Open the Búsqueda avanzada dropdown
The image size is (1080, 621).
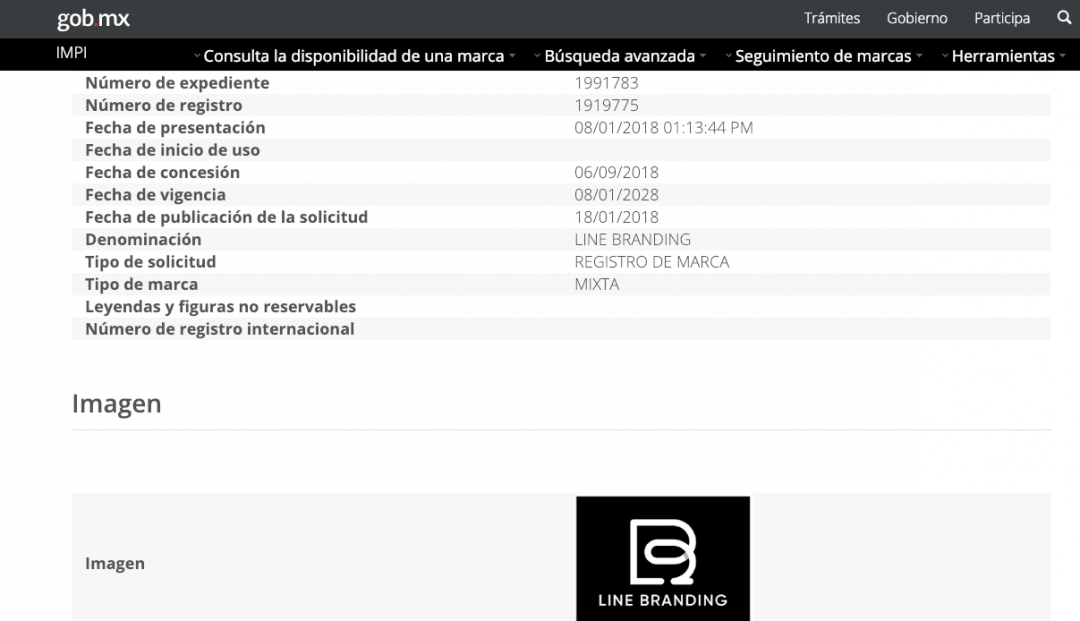[620, 56]
